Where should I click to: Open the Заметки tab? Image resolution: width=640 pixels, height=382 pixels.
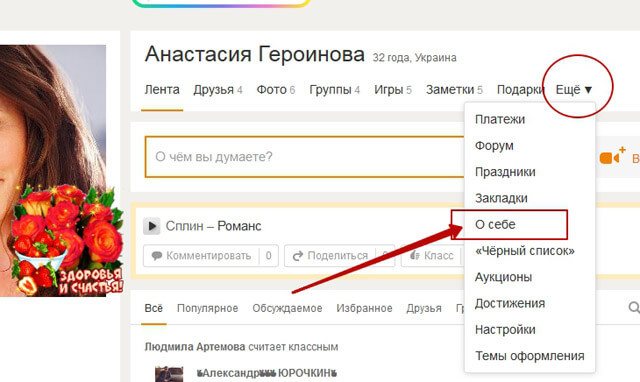pos(454,89)
